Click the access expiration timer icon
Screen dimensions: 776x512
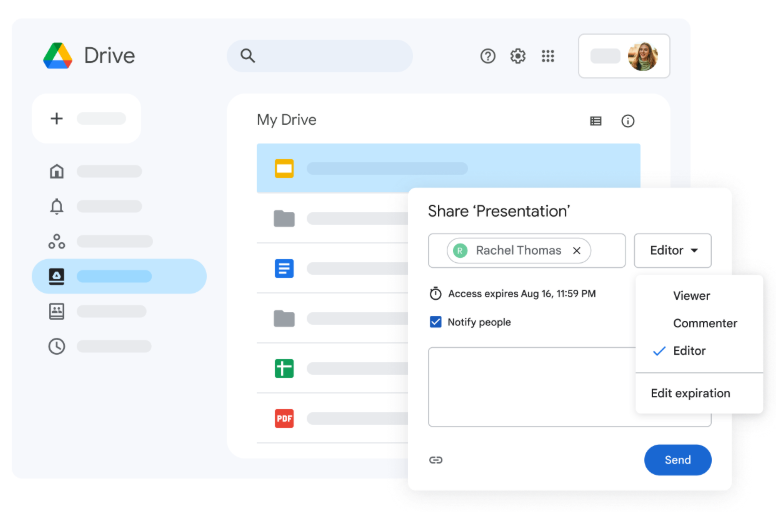pyautogui.click(x=435, y=293)
